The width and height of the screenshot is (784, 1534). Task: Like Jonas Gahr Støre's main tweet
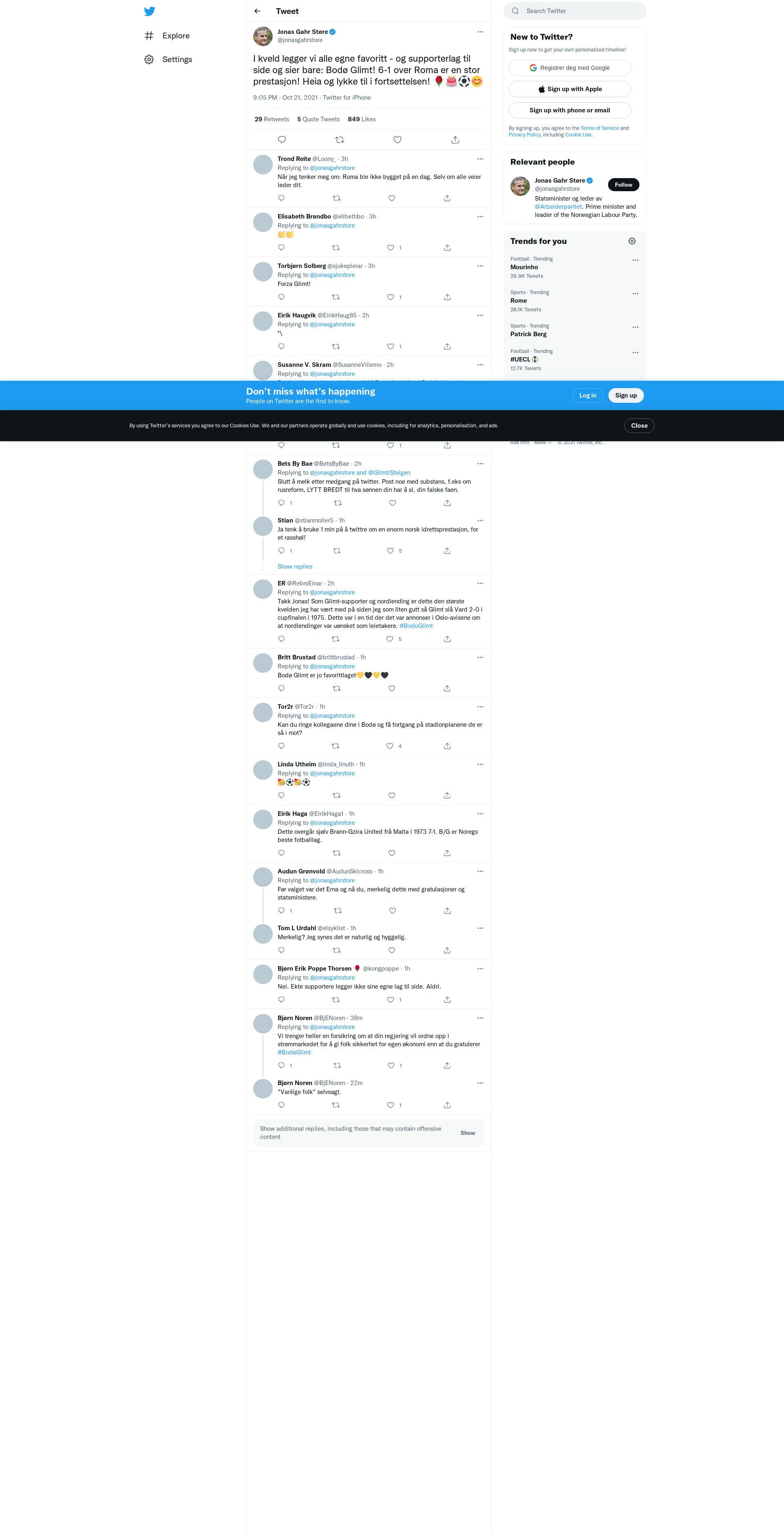point(398,140)
